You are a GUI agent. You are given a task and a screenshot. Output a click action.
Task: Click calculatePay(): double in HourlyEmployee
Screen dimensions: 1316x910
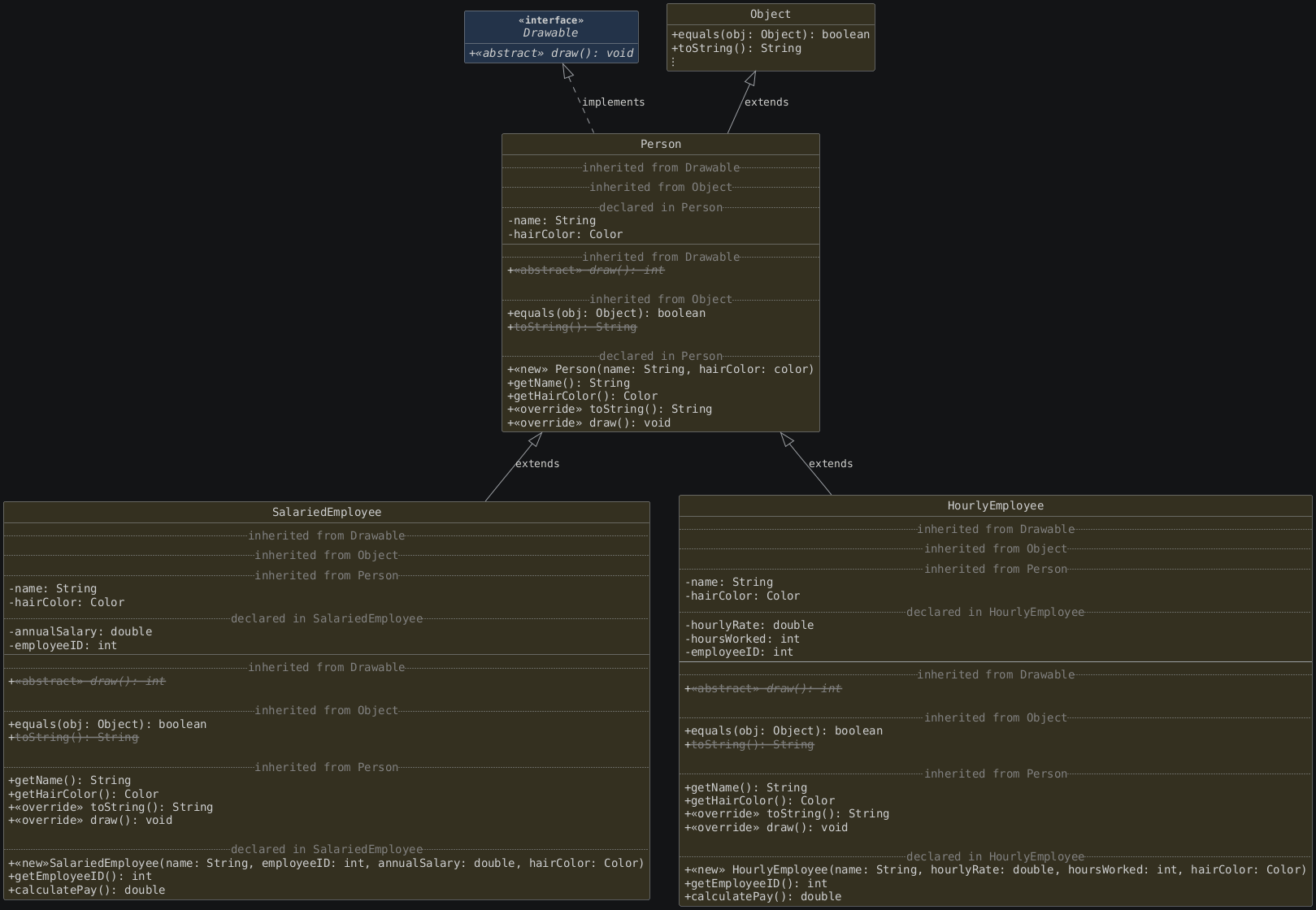pyautogui.click(x=763, y=897)
